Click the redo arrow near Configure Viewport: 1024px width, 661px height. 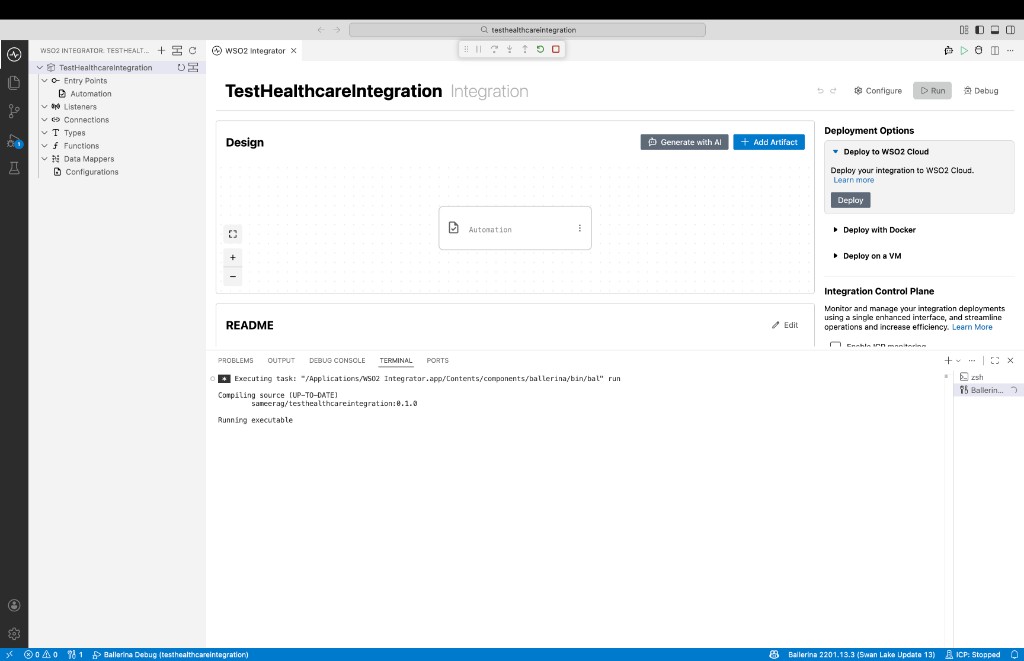coord(833,91)
